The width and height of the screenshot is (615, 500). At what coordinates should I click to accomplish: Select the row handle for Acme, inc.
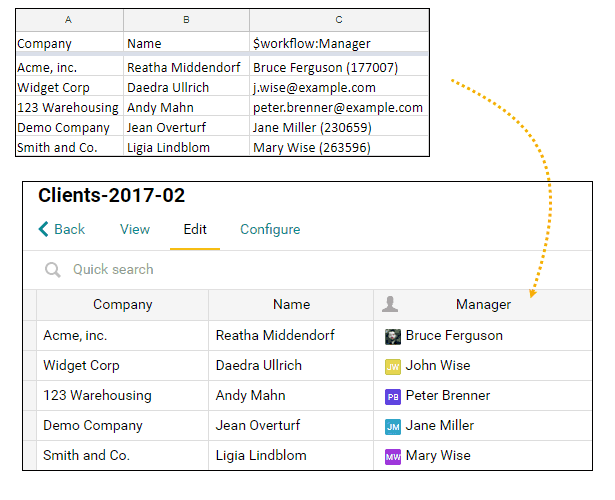tap(30, 336)
